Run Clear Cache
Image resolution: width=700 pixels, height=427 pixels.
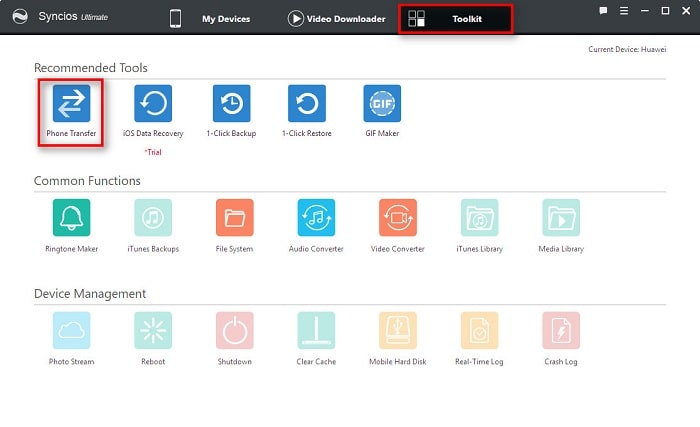coord(316,331)
